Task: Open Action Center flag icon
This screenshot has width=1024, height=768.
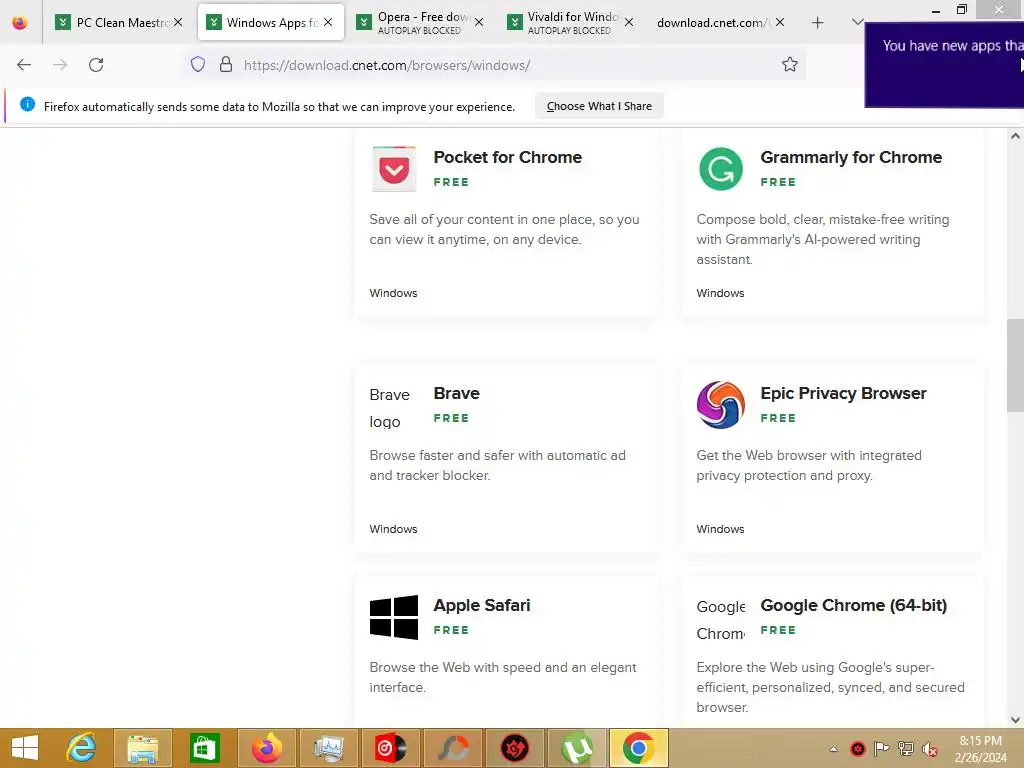Action: pos(882,748)
